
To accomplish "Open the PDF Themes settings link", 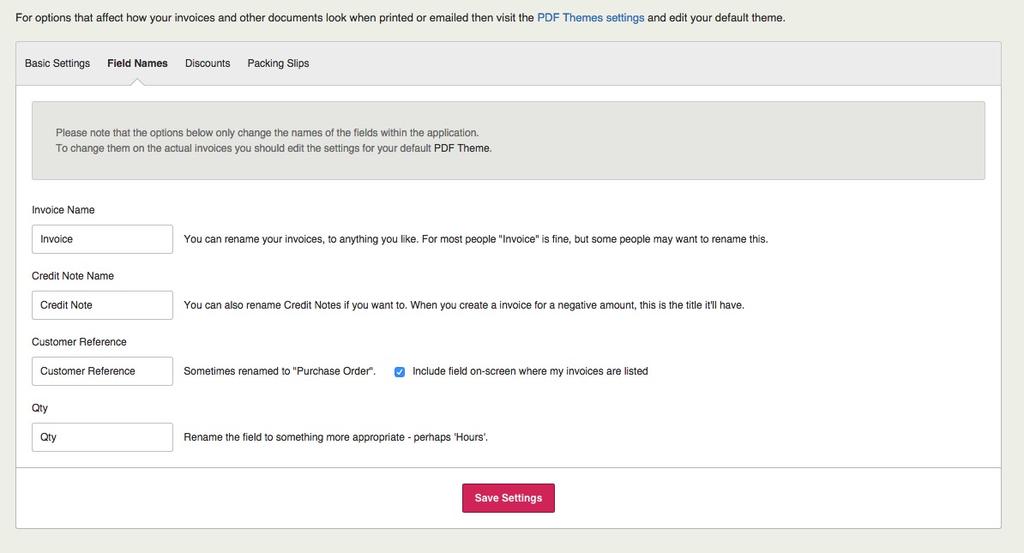I will [x=590, y=18].
